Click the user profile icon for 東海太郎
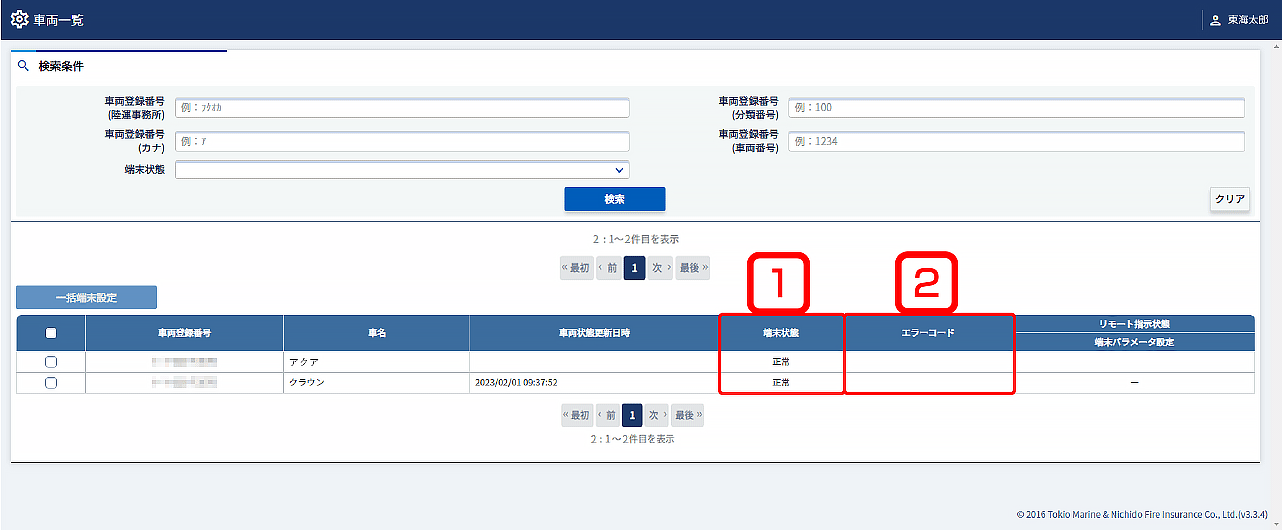 pos(1216,20)
